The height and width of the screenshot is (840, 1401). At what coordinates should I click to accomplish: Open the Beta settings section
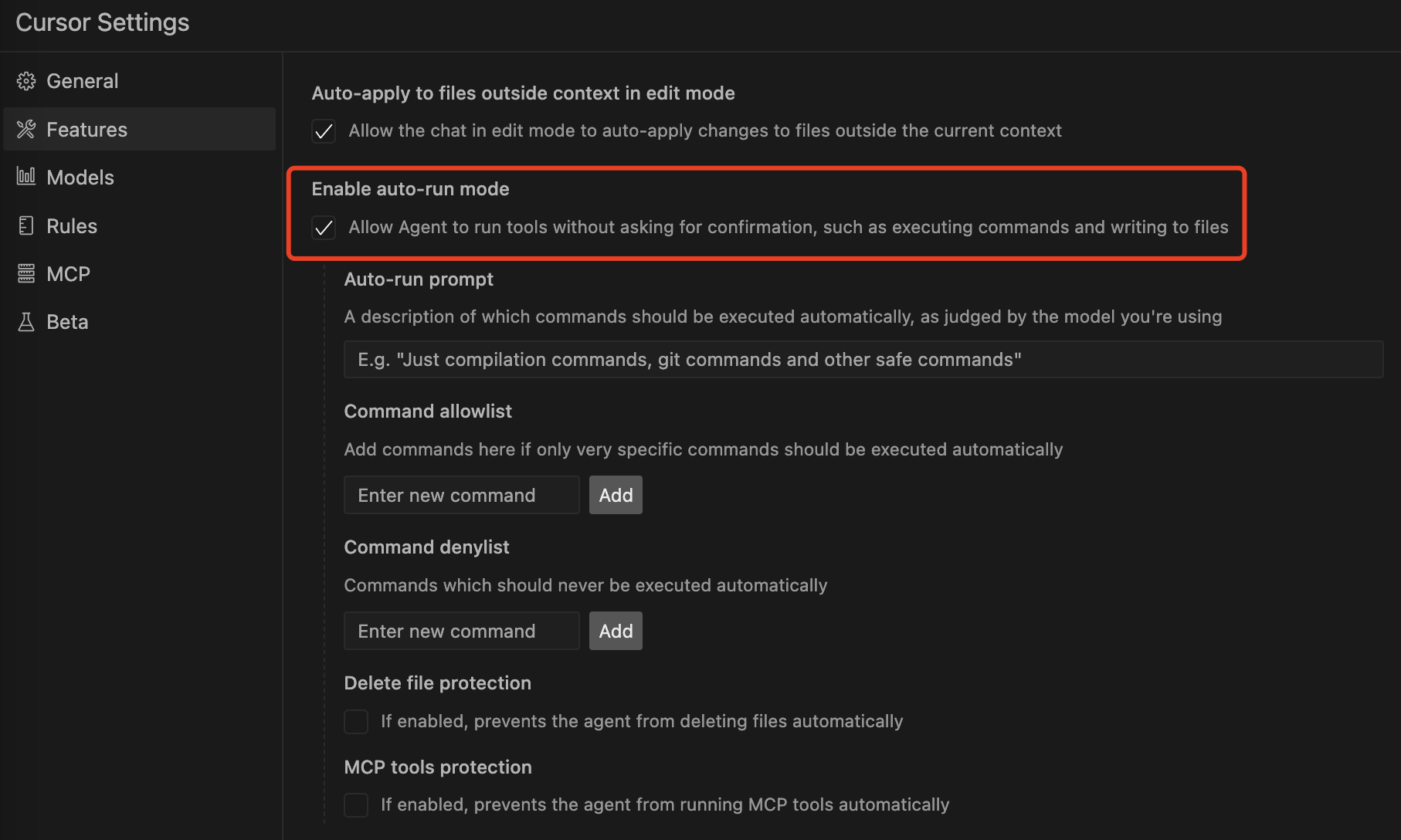tap(67, 322)
